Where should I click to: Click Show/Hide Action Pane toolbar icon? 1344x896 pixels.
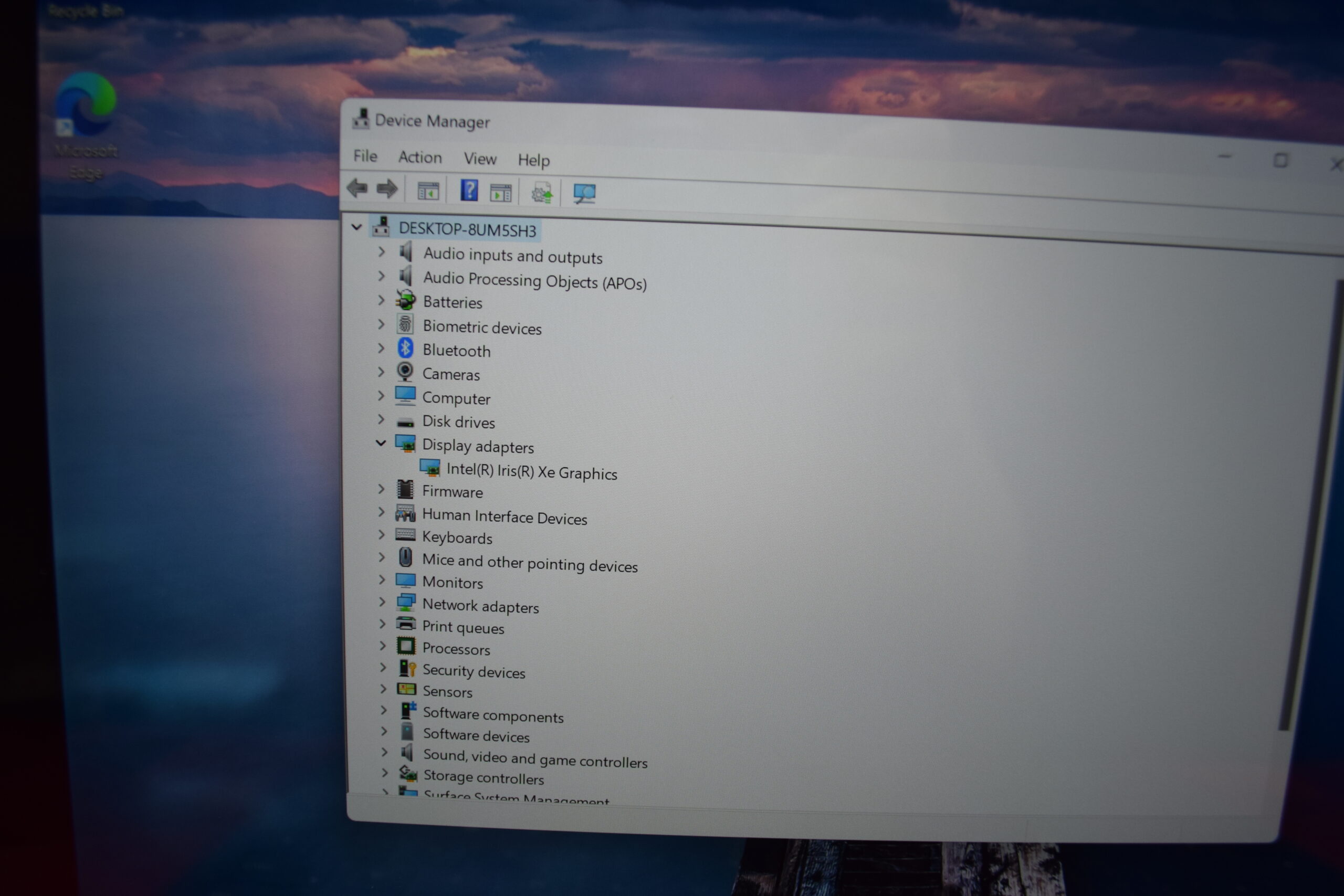point(500,193)
